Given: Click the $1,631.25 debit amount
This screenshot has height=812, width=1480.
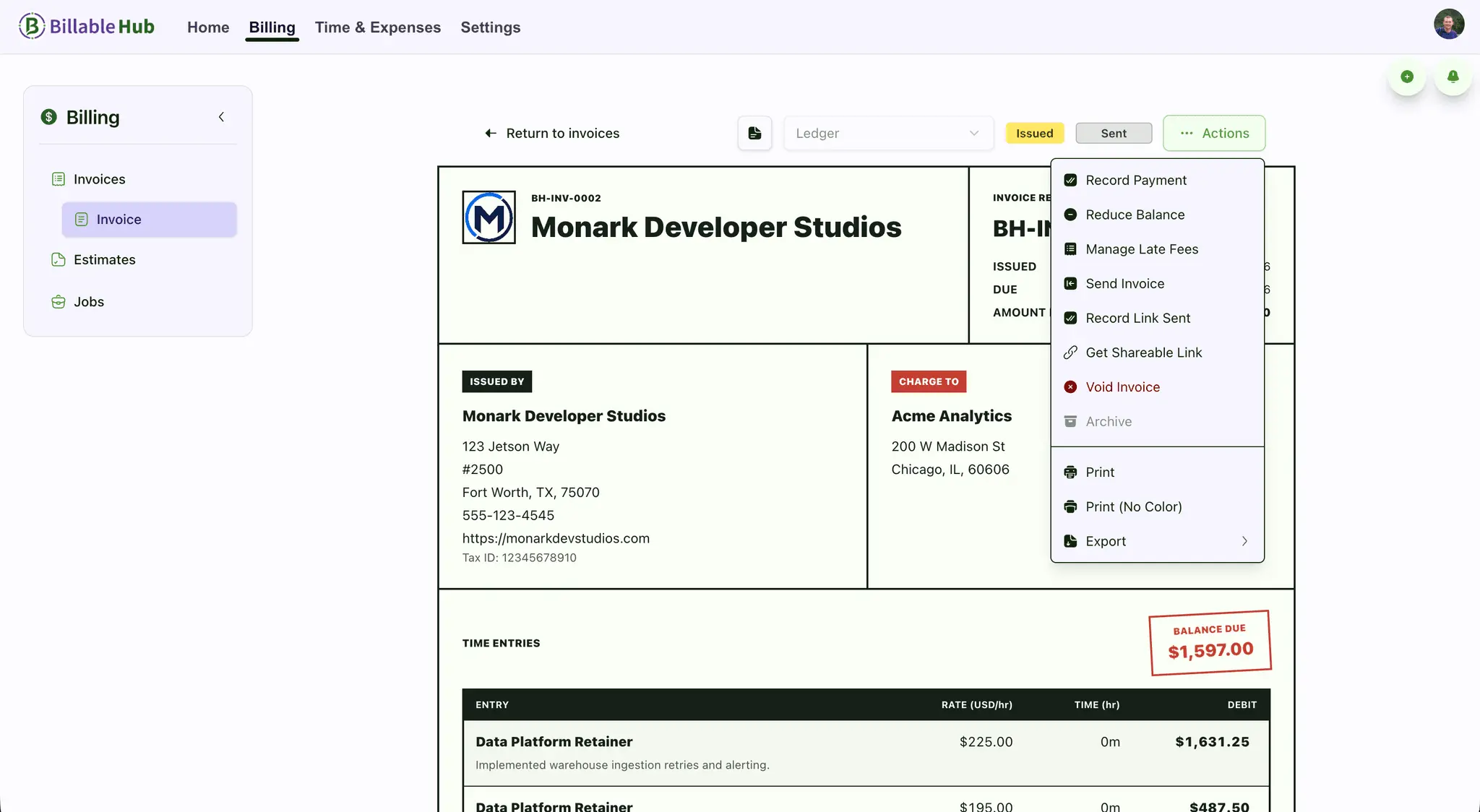Looking at the screenshot, I should coord(1212,742).
